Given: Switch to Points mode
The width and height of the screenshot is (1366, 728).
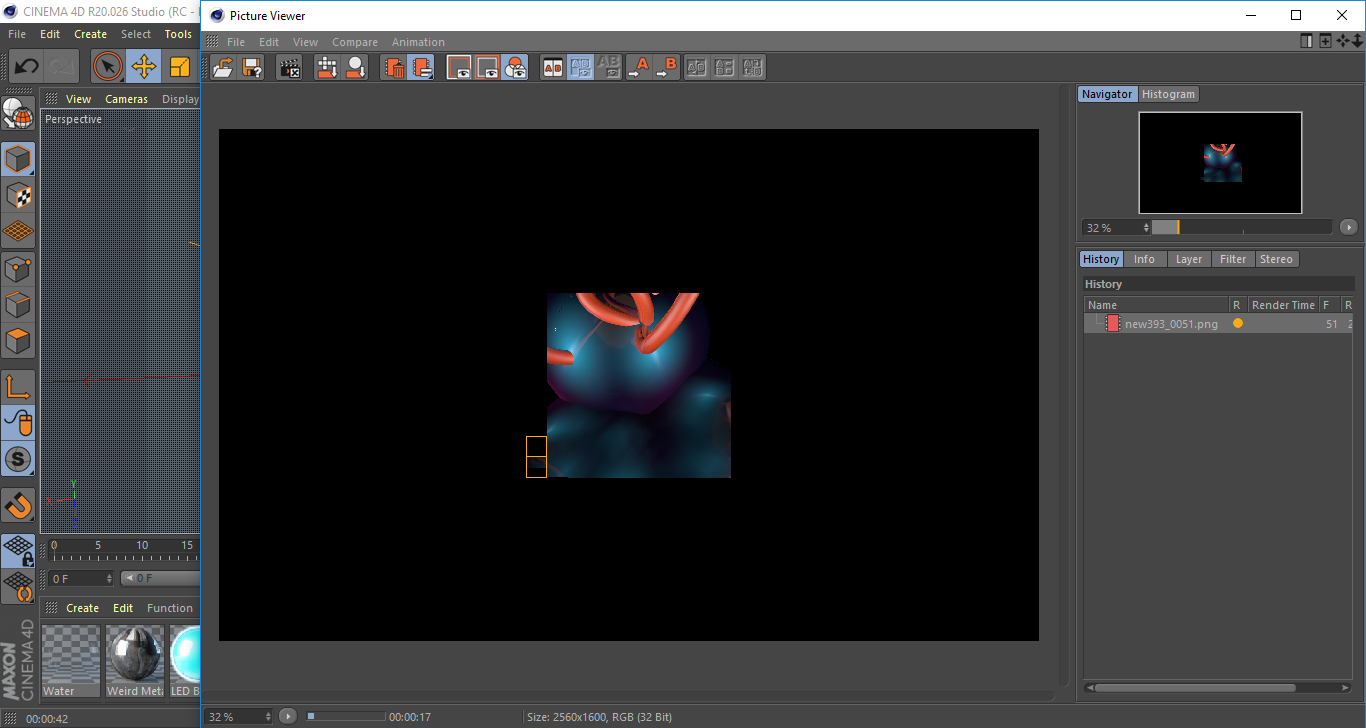Looking at the screenshot, I should [18, 268].
